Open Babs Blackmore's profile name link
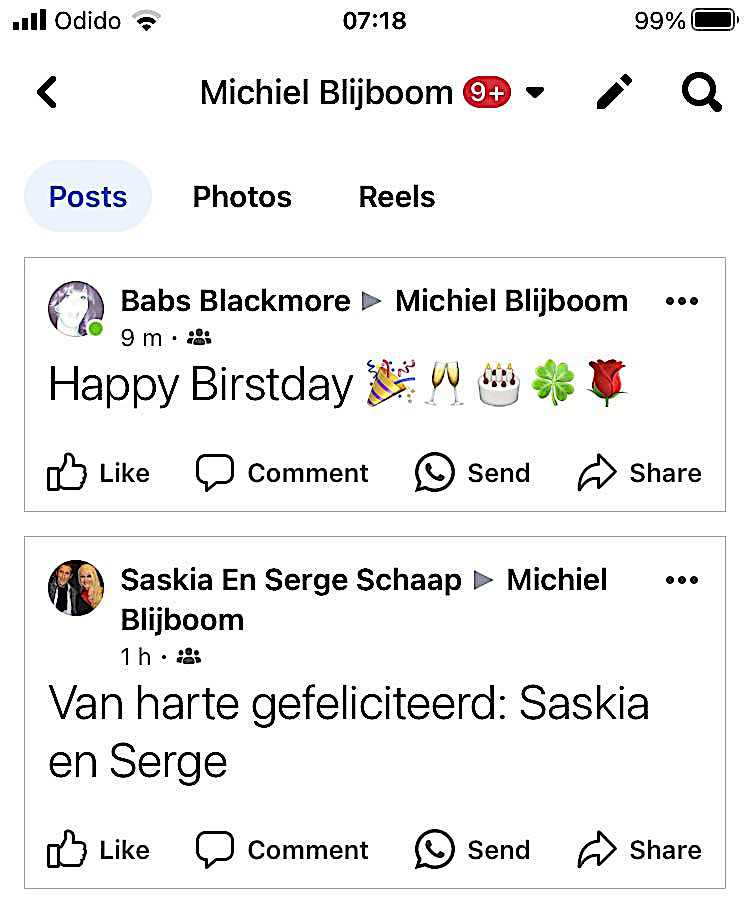The image size is (750, 903). [x=235, y=301]
